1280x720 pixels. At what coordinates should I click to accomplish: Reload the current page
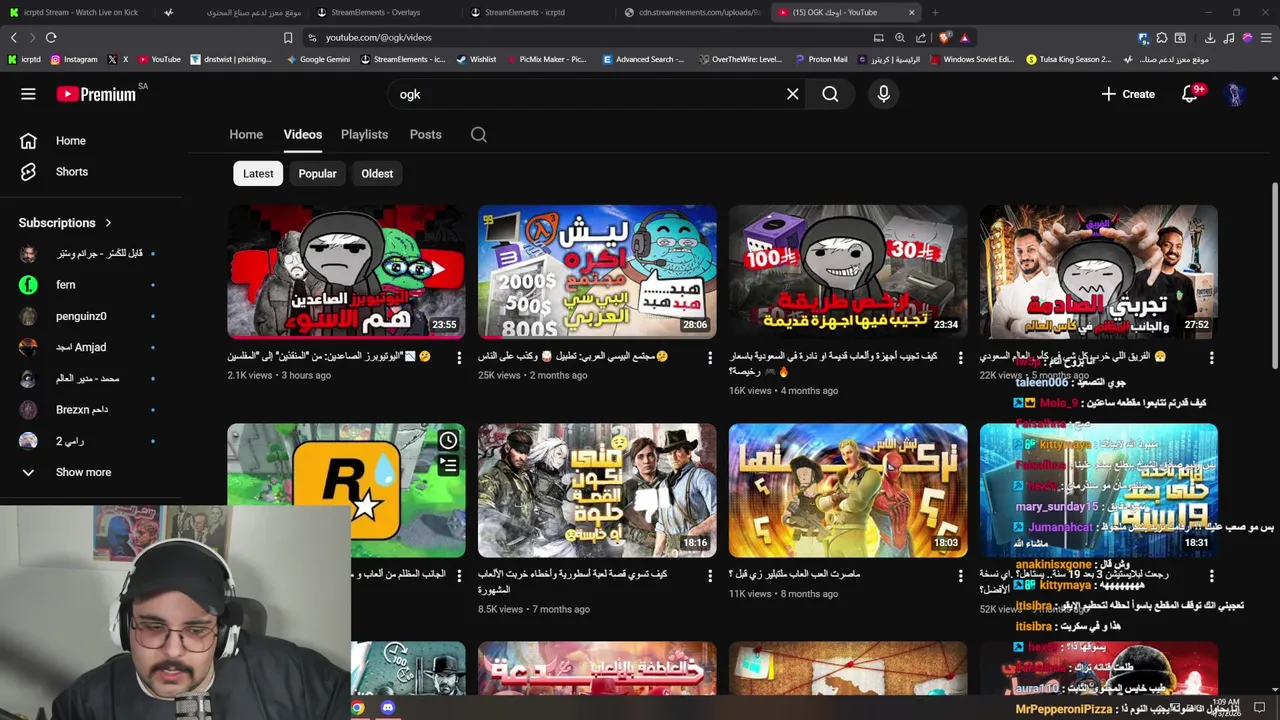(x=51, y=37)
